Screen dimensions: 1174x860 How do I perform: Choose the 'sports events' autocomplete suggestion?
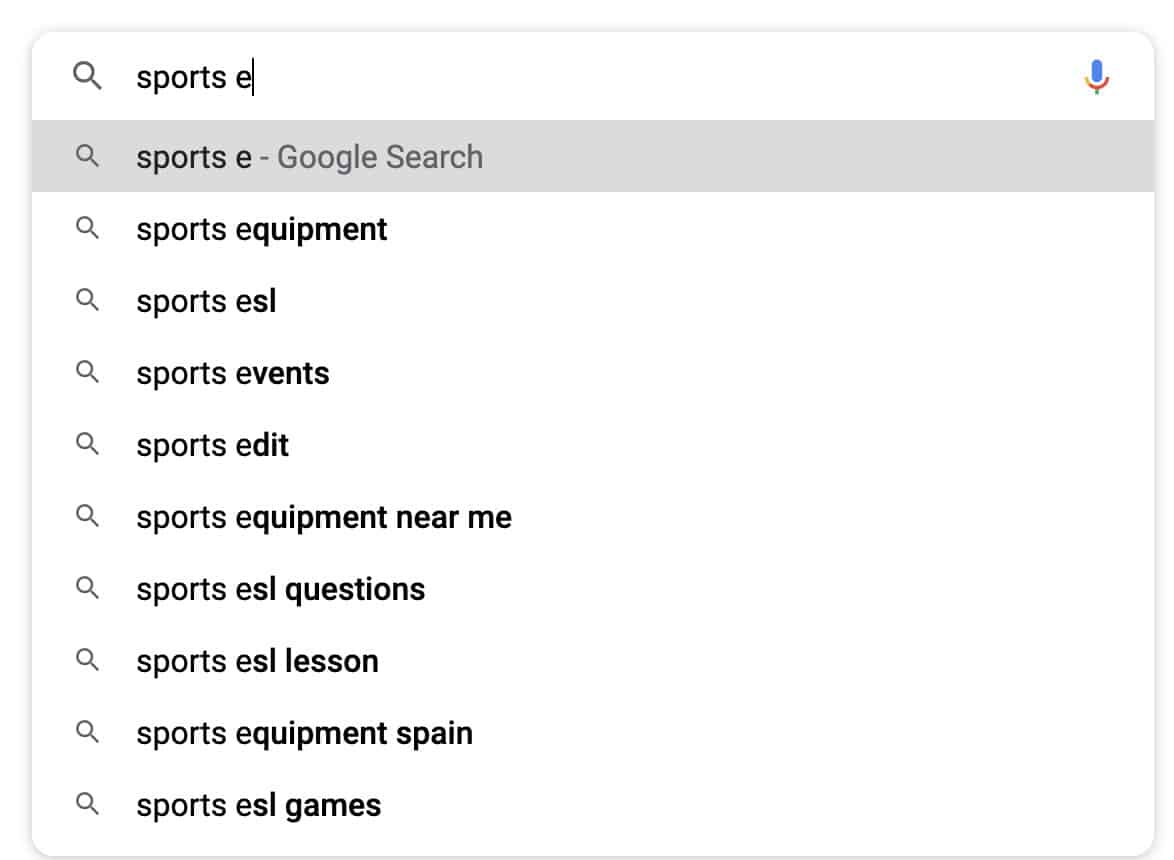[231, 372]
